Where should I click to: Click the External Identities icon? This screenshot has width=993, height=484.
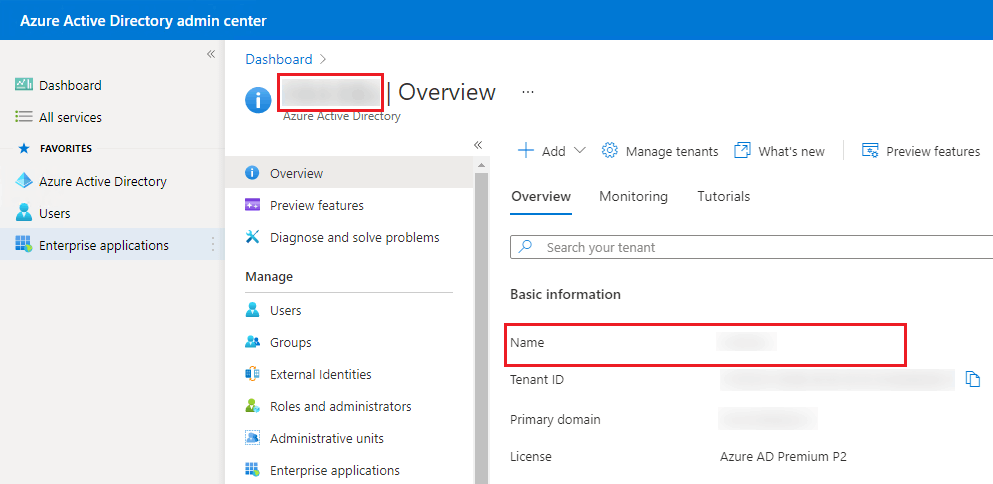pyautogui.click(x=252, y=374)
